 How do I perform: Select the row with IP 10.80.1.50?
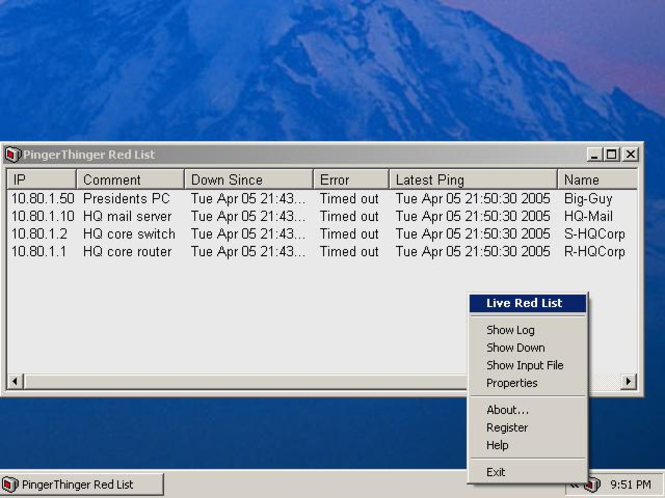pos(322,199)
